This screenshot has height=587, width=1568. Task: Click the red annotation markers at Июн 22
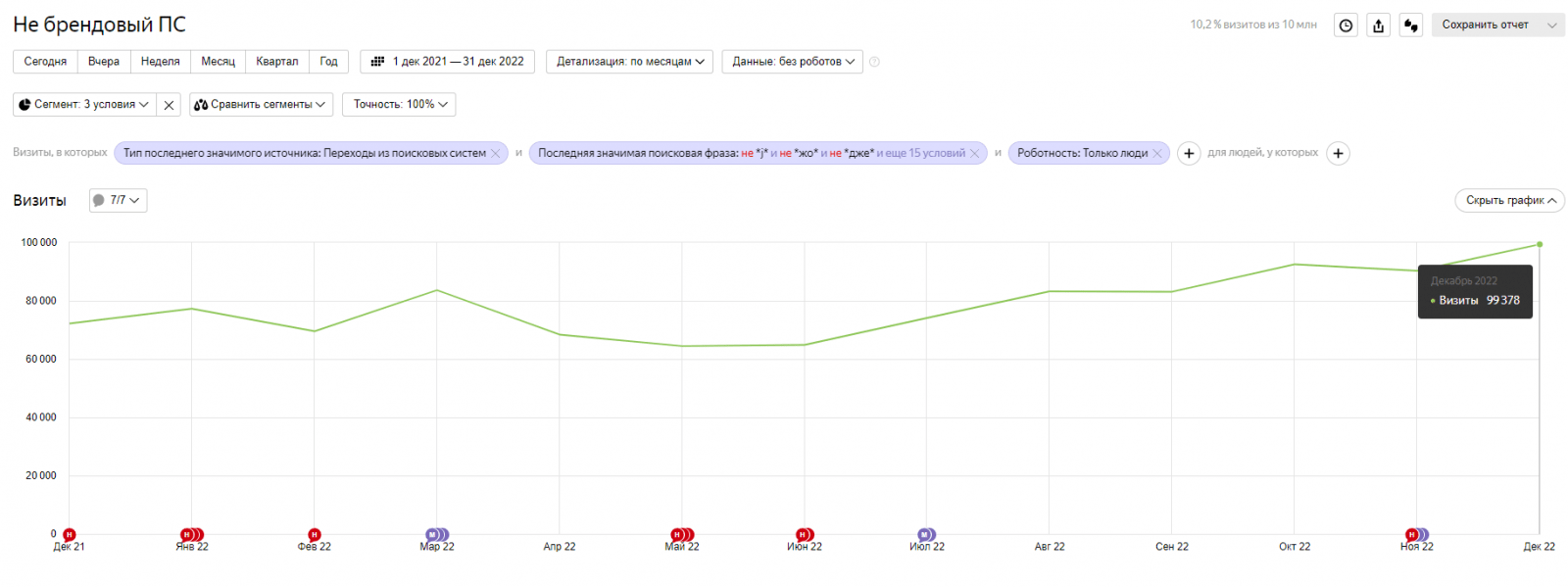805,534
